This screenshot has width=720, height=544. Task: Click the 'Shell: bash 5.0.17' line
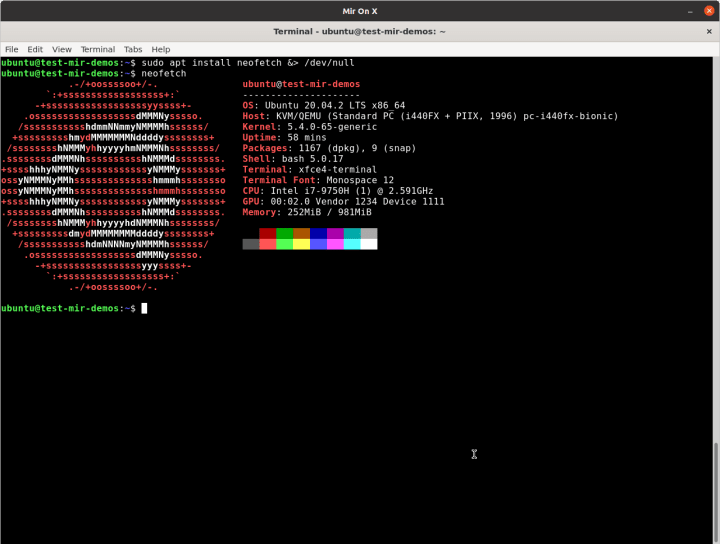pyautogui.click(x=293, y=158)
